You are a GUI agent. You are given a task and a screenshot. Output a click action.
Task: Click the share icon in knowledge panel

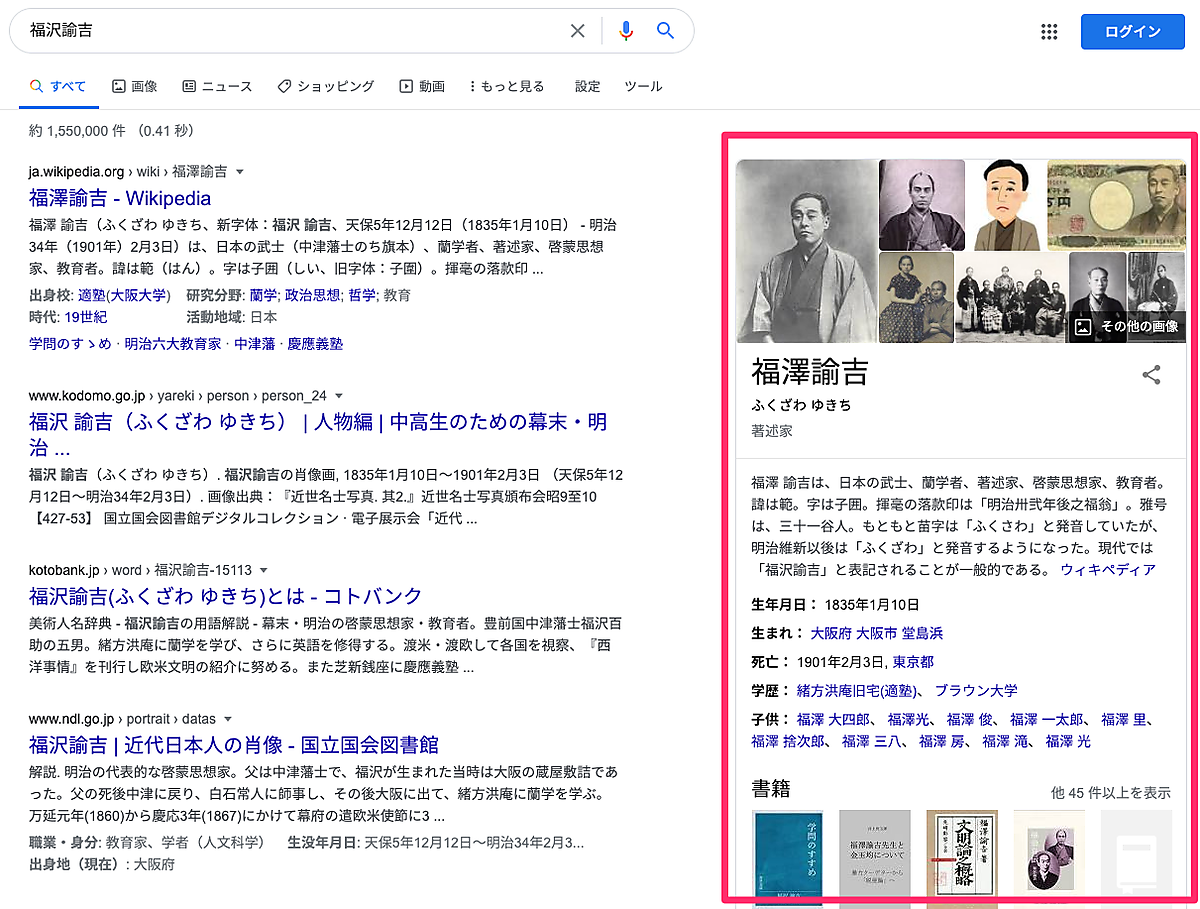tap(1151, 375)
